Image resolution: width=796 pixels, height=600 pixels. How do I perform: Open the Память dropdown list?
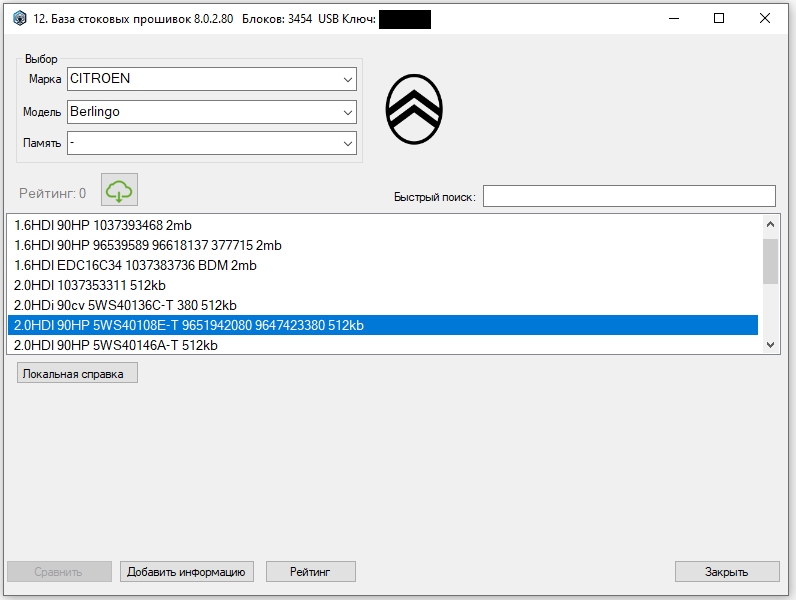(212, 143)
